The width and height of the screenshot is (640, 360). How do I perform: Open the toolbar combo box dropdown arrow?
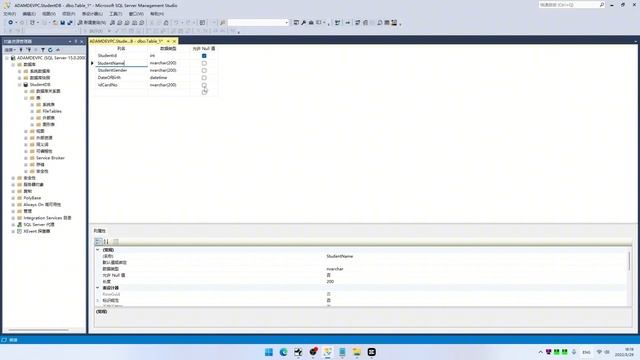click(x=286, y=22)
